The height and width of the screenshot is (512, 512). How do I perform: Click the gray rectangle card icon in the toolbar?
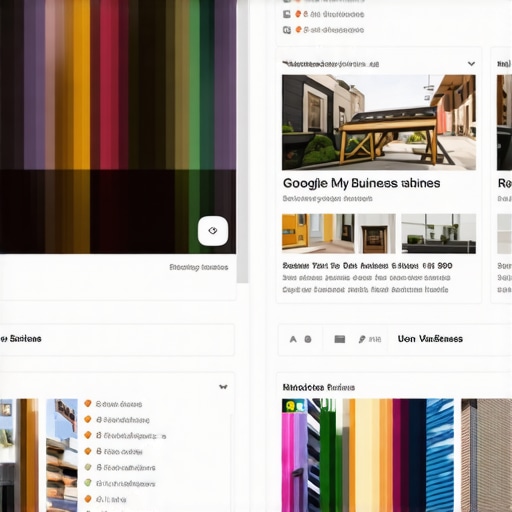(340, 339)
